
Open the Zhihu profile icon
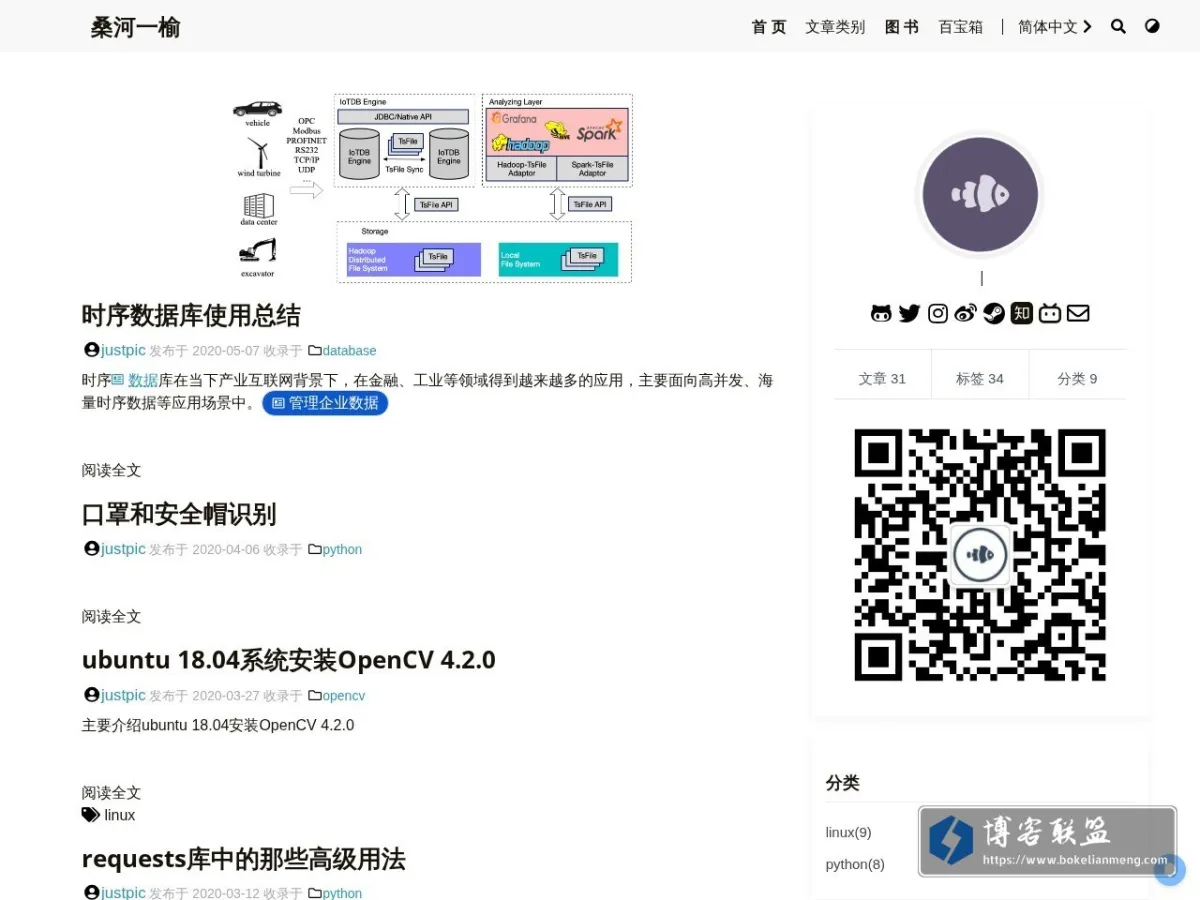pyautogui.click(x=1021, y=314)
